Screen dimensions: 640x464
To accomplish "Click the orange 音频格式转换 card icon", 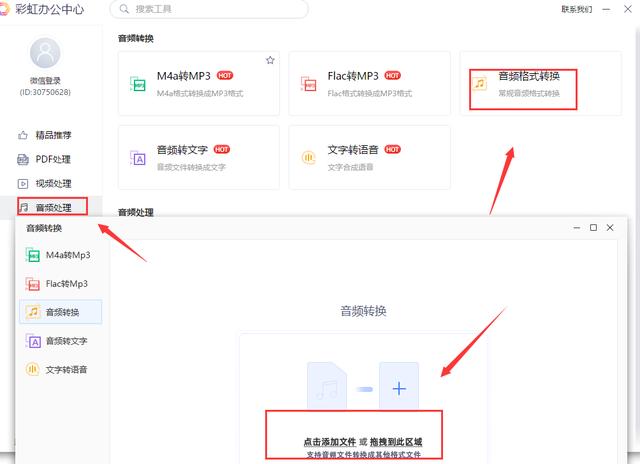I will 480,84.
